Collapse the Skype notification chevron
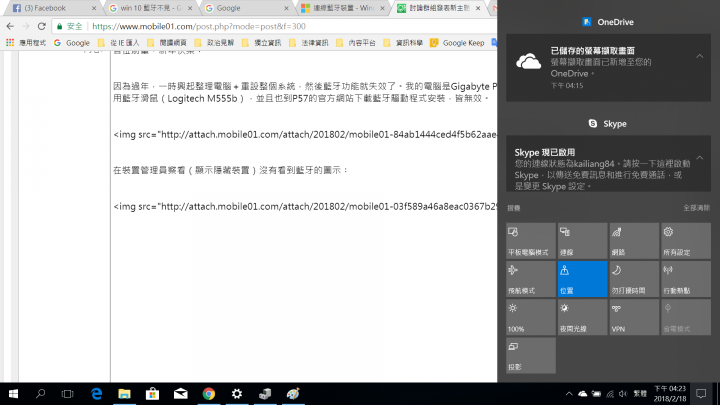This screenshot has width=720, height=405. pos(699,158)
